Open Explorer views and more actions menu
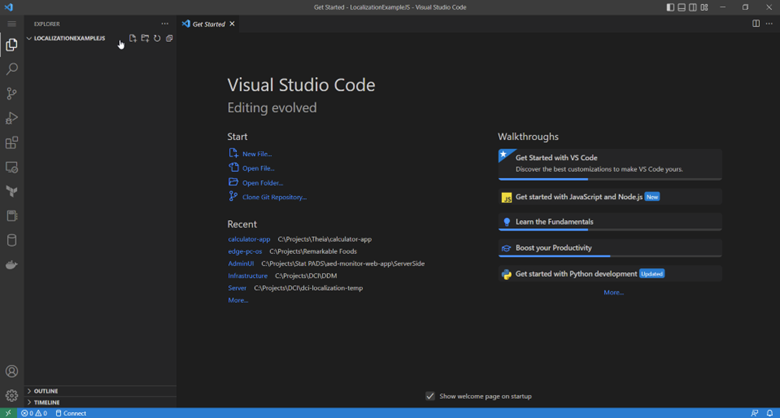780x418 pixels. (x=165, y=24)
